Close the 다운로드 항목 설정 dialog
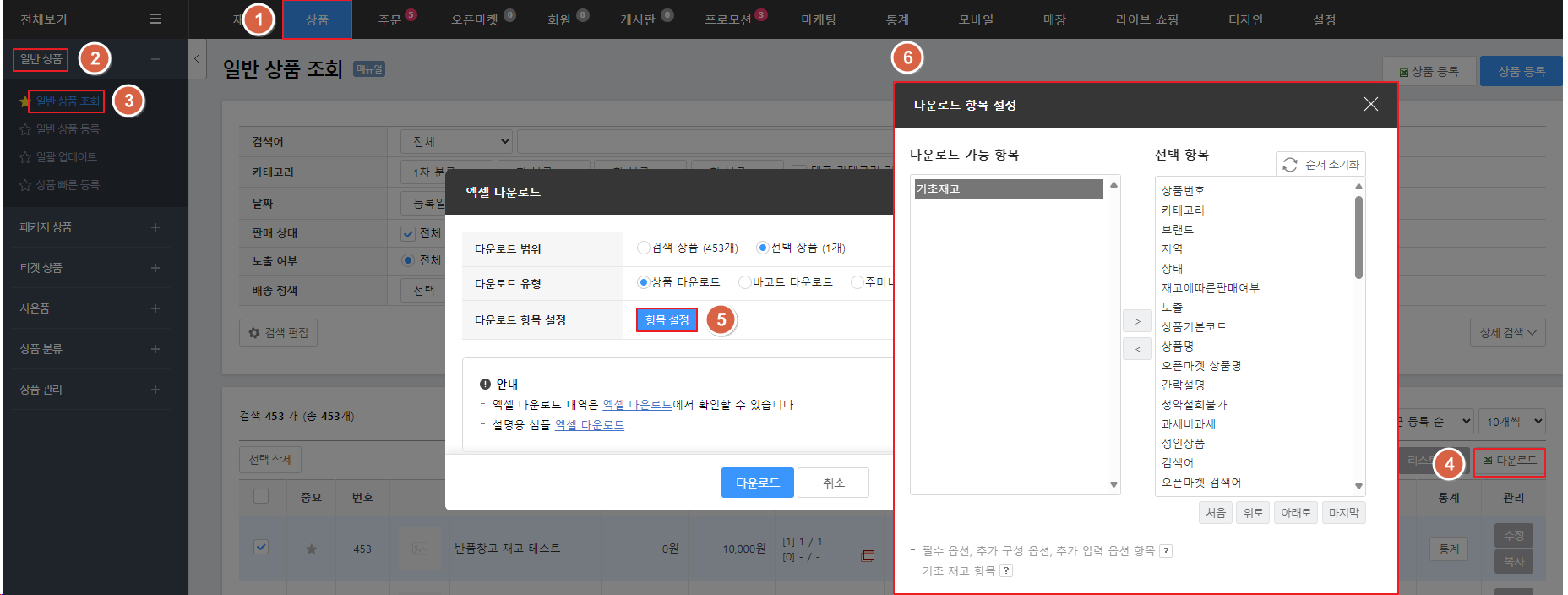 coord(1370,104)
